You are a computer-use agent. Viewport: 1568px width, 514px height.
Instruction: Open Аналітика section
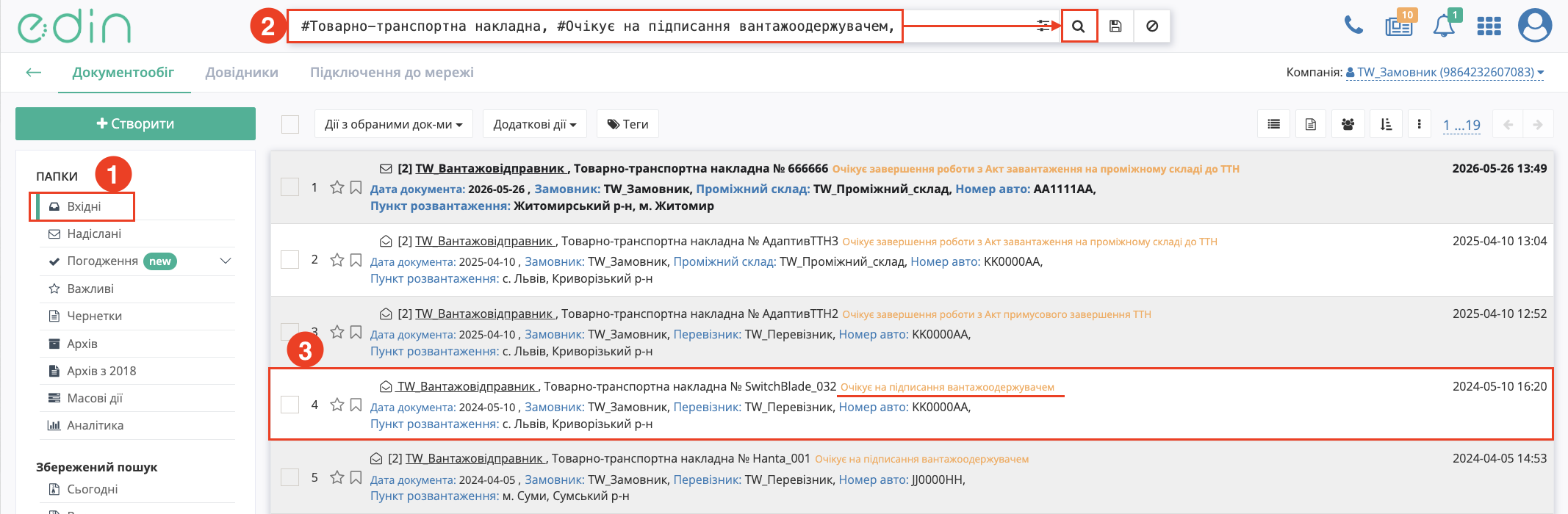(x=95, y=425)
